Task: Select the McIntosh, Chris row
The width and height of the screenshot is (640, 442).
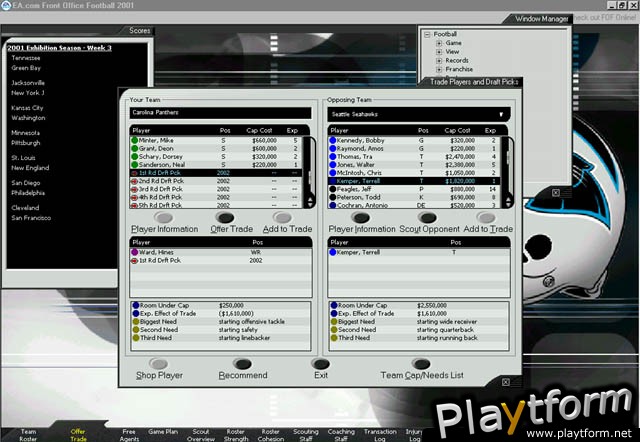Action: 415,173
